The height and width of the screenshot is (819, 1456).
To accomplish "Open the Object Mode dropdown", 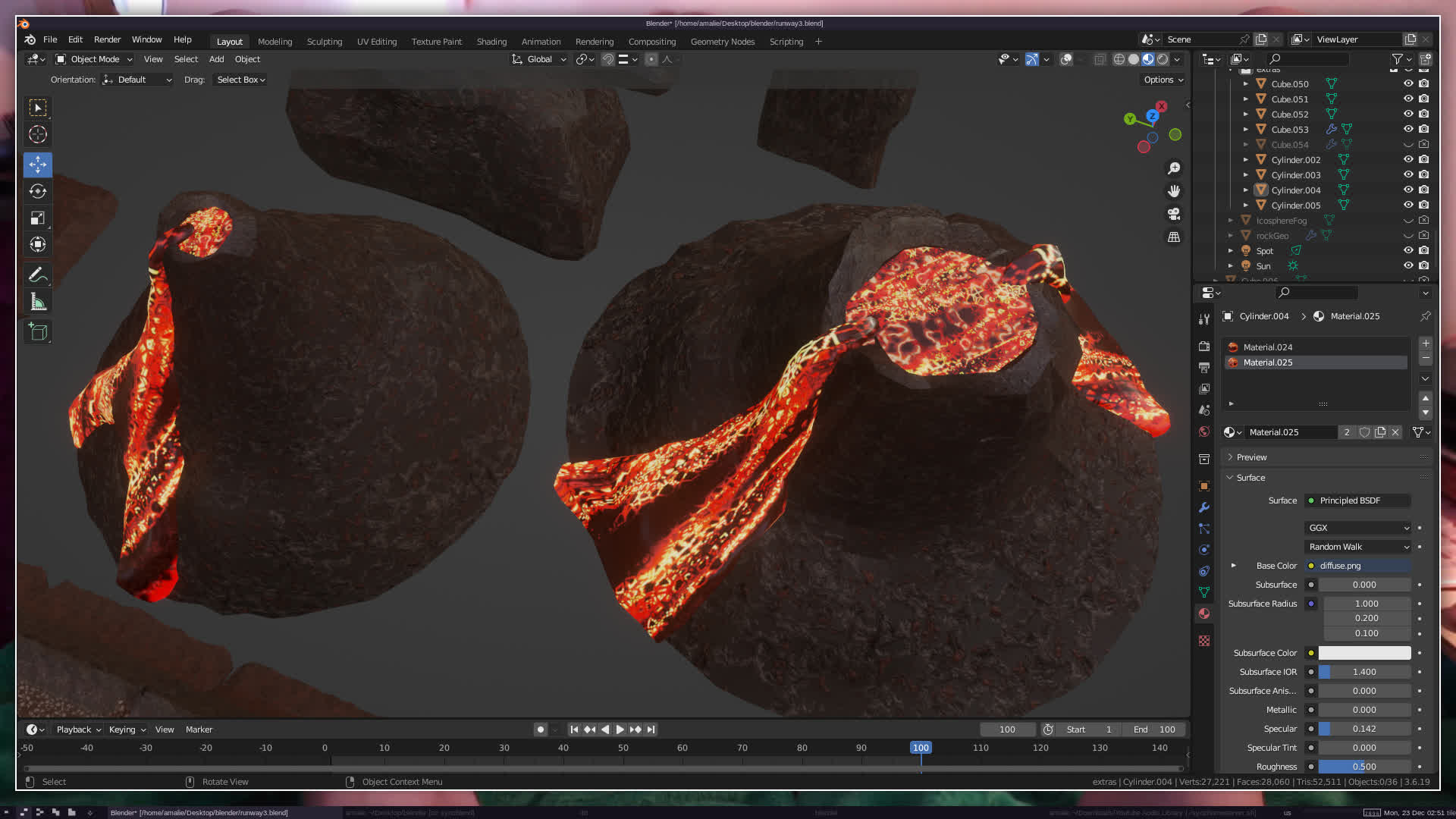I will [x=94, y=59].
